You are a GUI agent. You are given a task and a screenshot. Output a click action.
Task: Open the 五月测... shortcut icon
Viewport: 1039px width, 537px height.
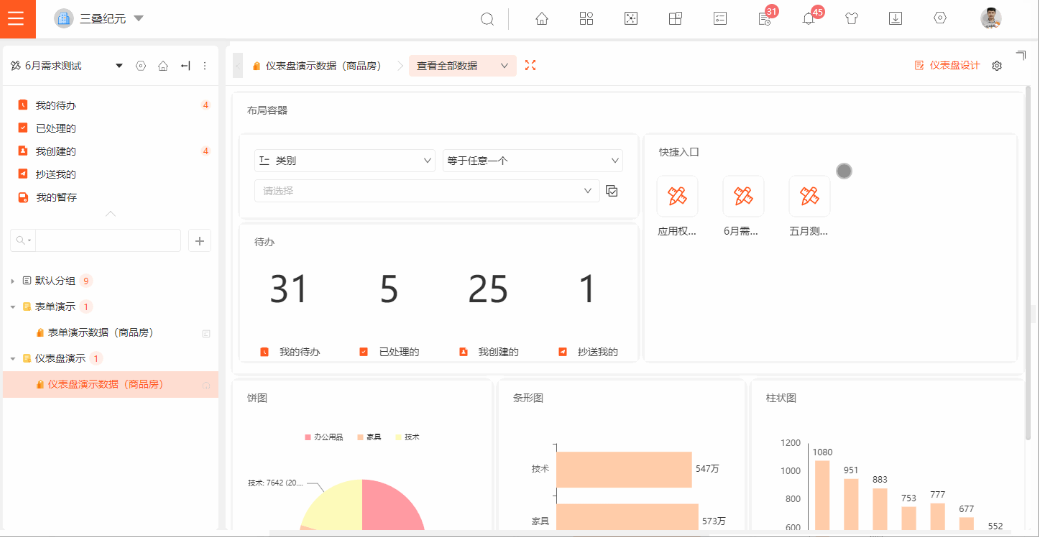coord(809,196)
